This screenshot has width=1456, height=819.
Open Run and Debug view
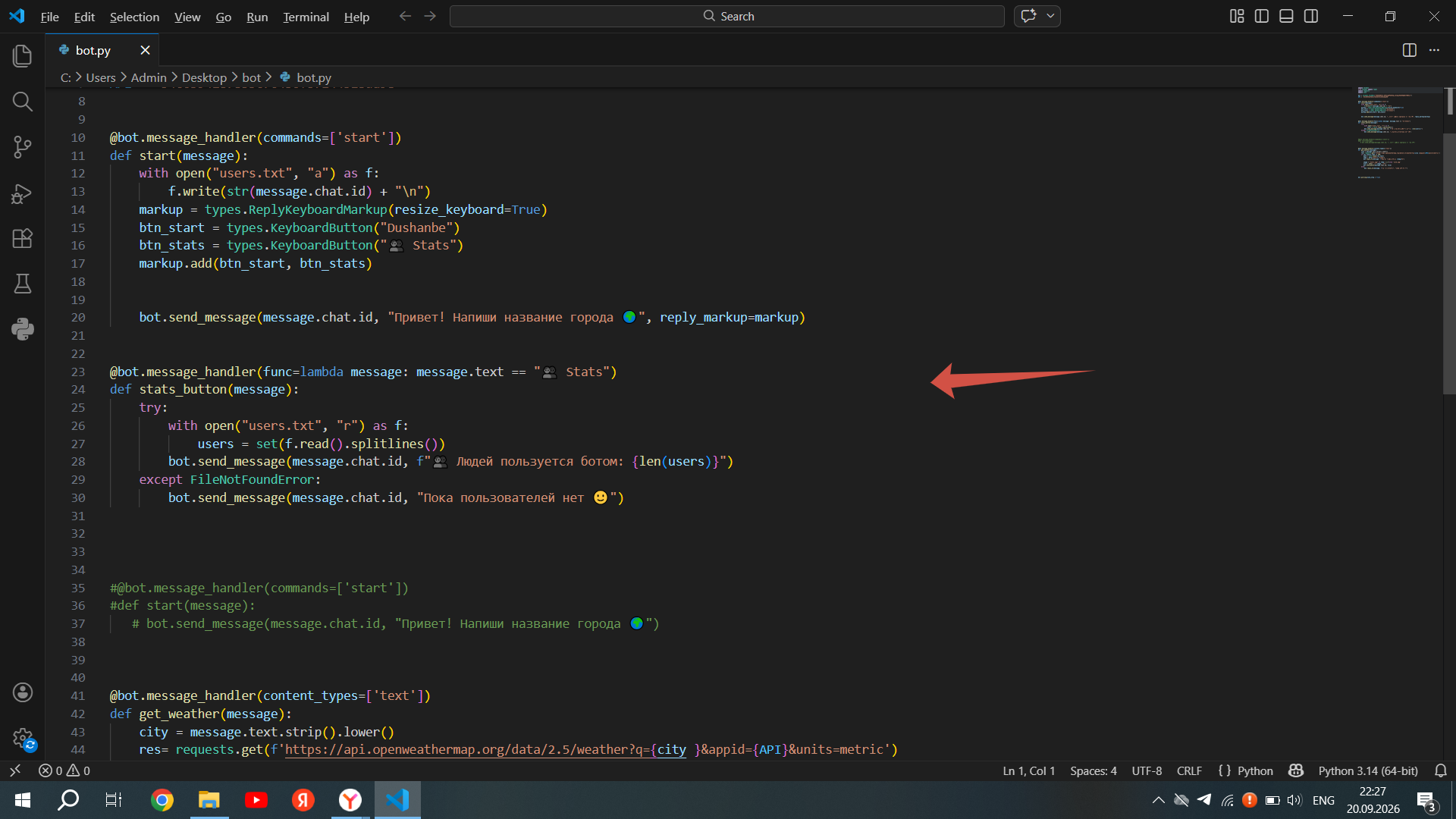[x=23, y=193]
